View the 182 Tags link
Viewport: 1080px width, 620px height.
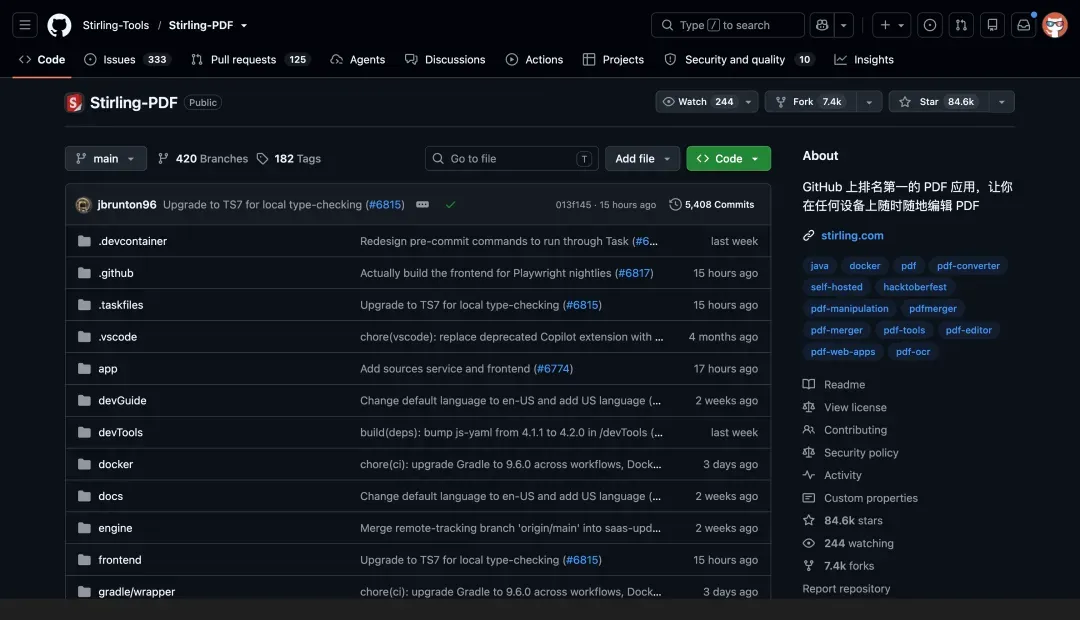(x=289, y=158)
